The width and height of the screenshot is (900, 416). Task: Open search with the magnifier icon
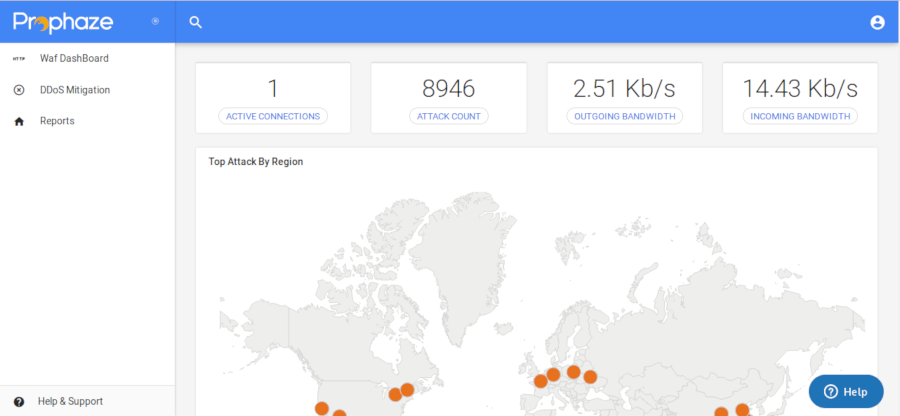pyautogui.click(x=196, y=22)
